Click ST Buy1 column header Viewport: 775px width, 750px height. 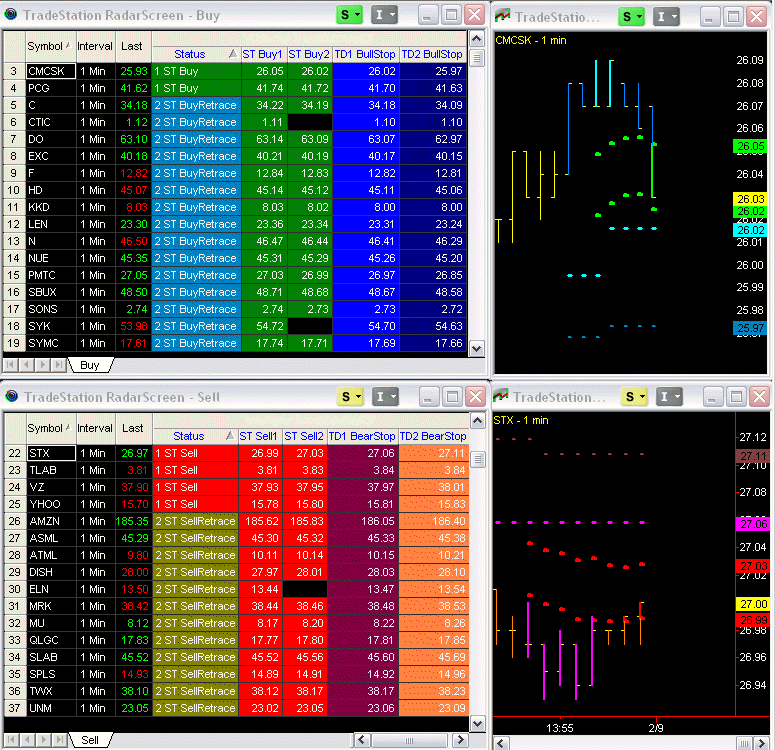click(x=263, y=54)
